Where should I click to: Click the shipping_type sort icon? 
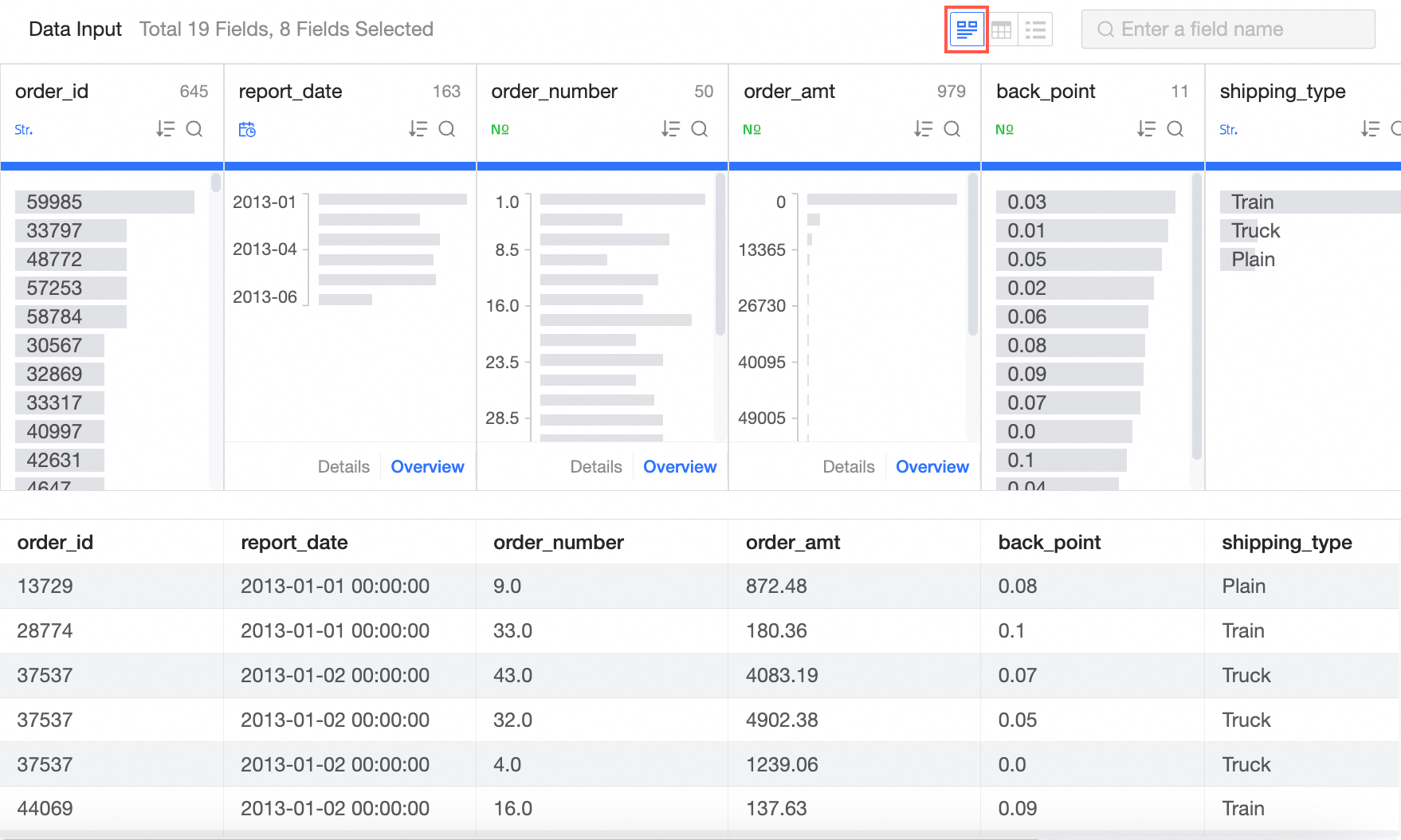tap(1370, 129)
